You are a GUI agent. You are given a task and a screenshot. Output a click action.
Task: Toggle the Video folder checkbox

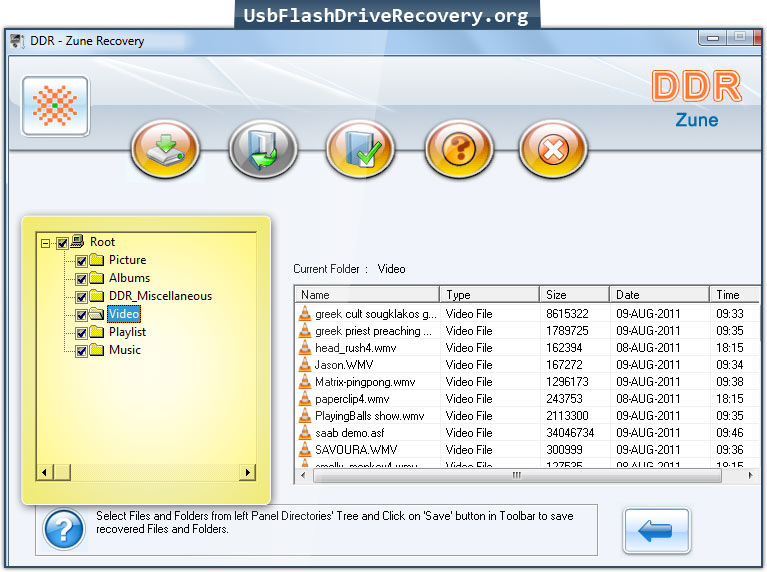[81, 315]
